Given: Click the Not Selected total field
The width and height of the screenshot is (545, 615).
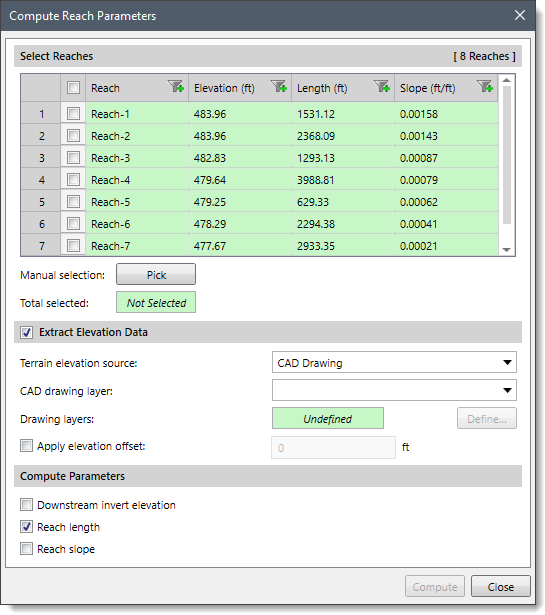Looking at the screenshot, I should 156,302.
